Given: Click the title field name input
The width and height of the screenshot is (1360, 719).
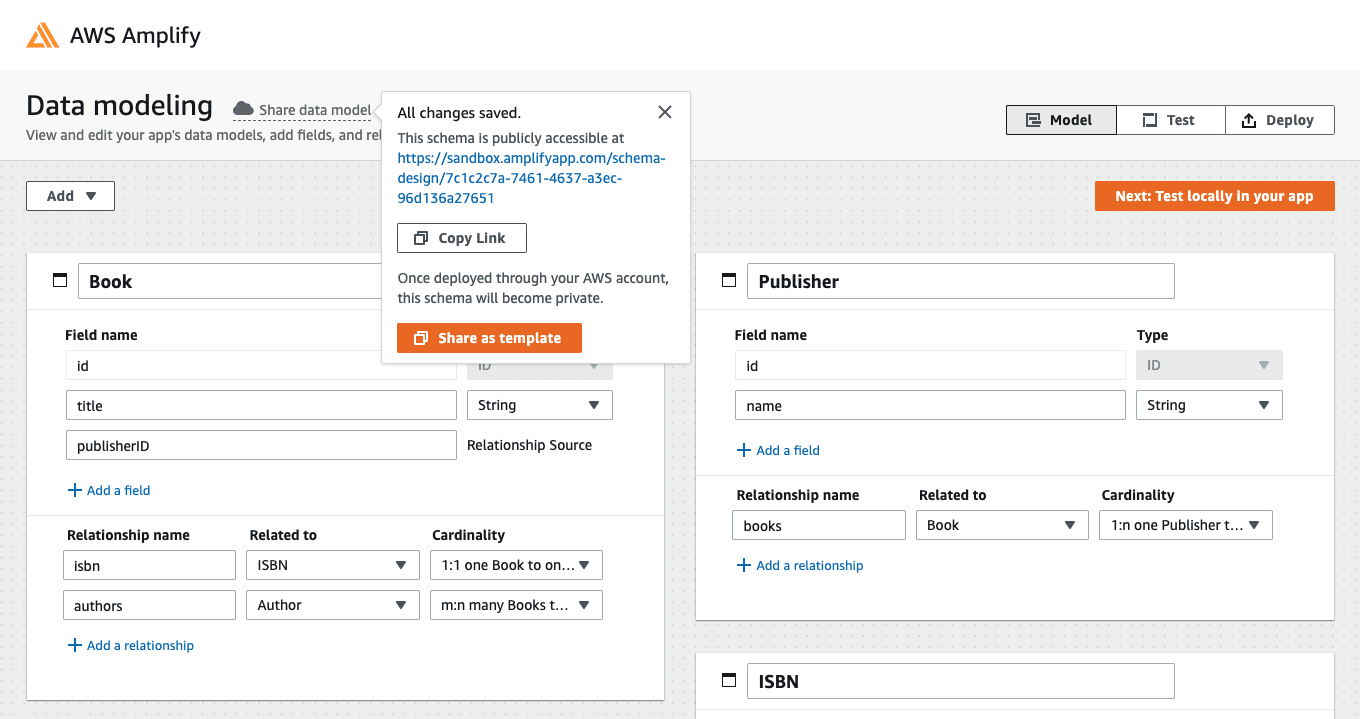Looking at the screenshot, I should [x=261, y=405].
